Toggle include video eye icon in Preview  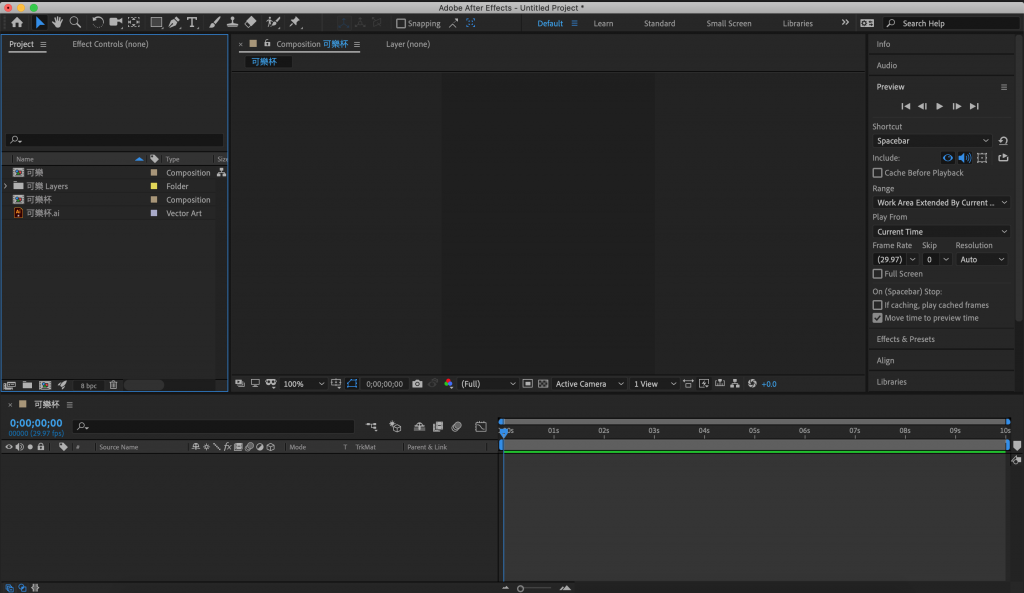tap(948, 158)
